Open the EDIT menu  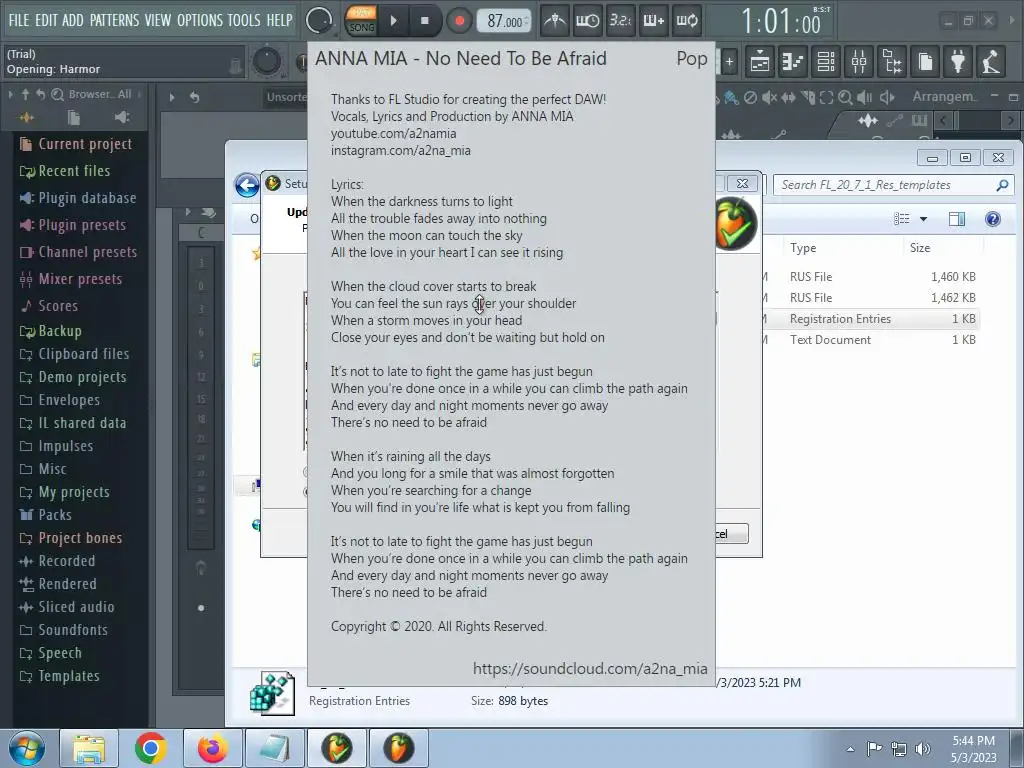coord(46,20)
